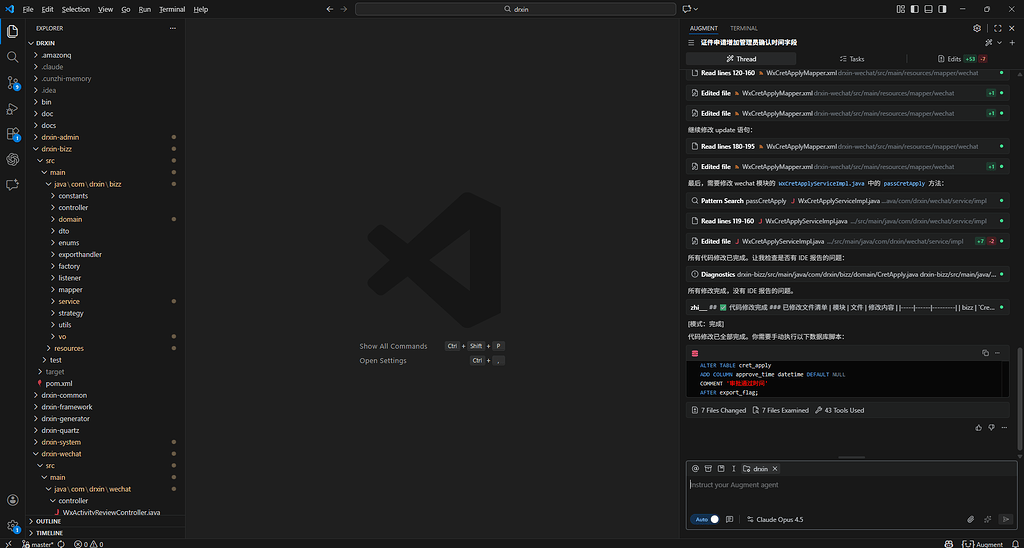Click the 7 Files Examined summary
The image size is (1024, 548).
pyautogui.click(x=780, y=410)
